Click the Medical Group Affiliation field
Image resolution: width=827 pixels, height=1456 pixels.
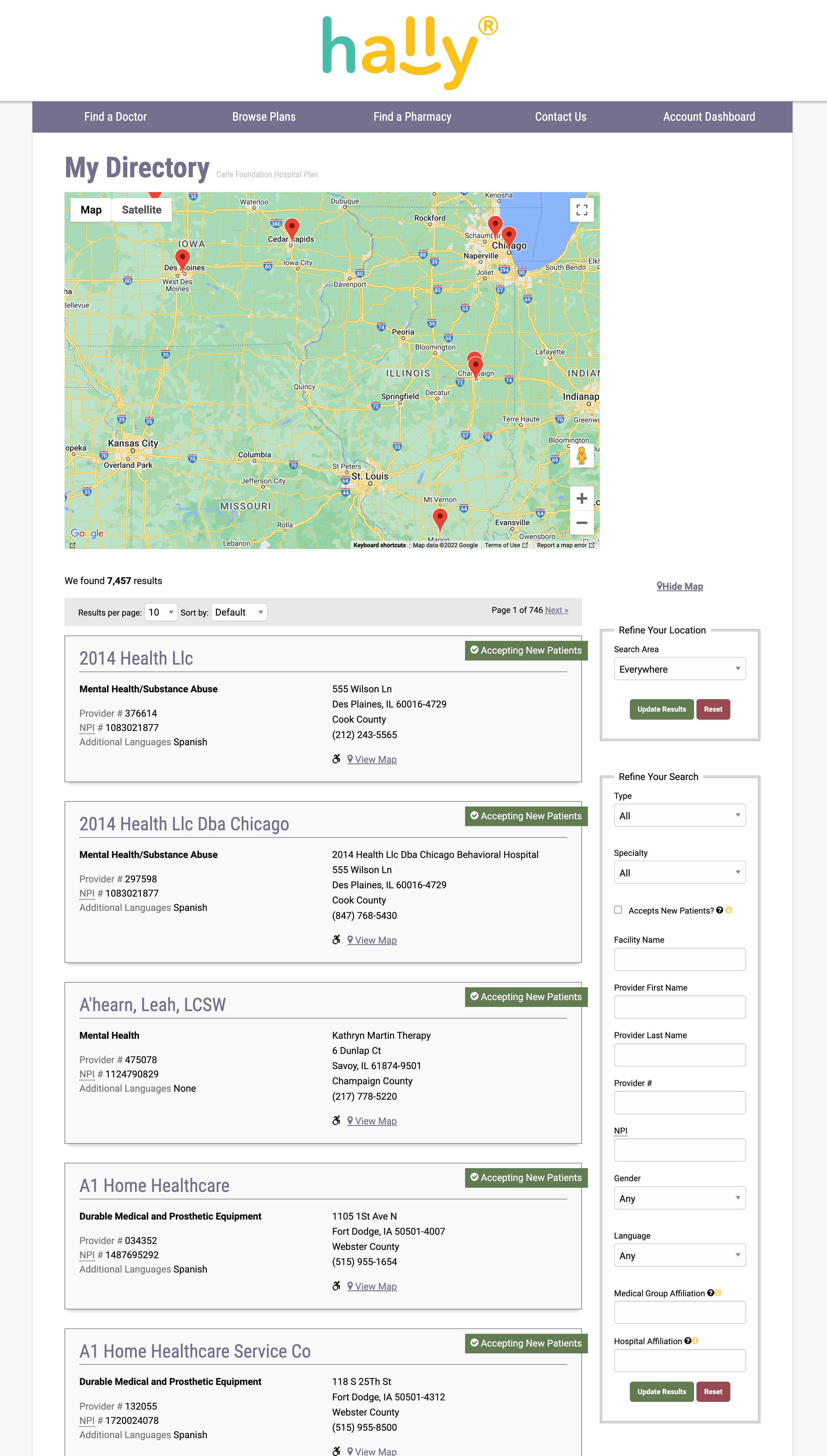[679, 1313]
